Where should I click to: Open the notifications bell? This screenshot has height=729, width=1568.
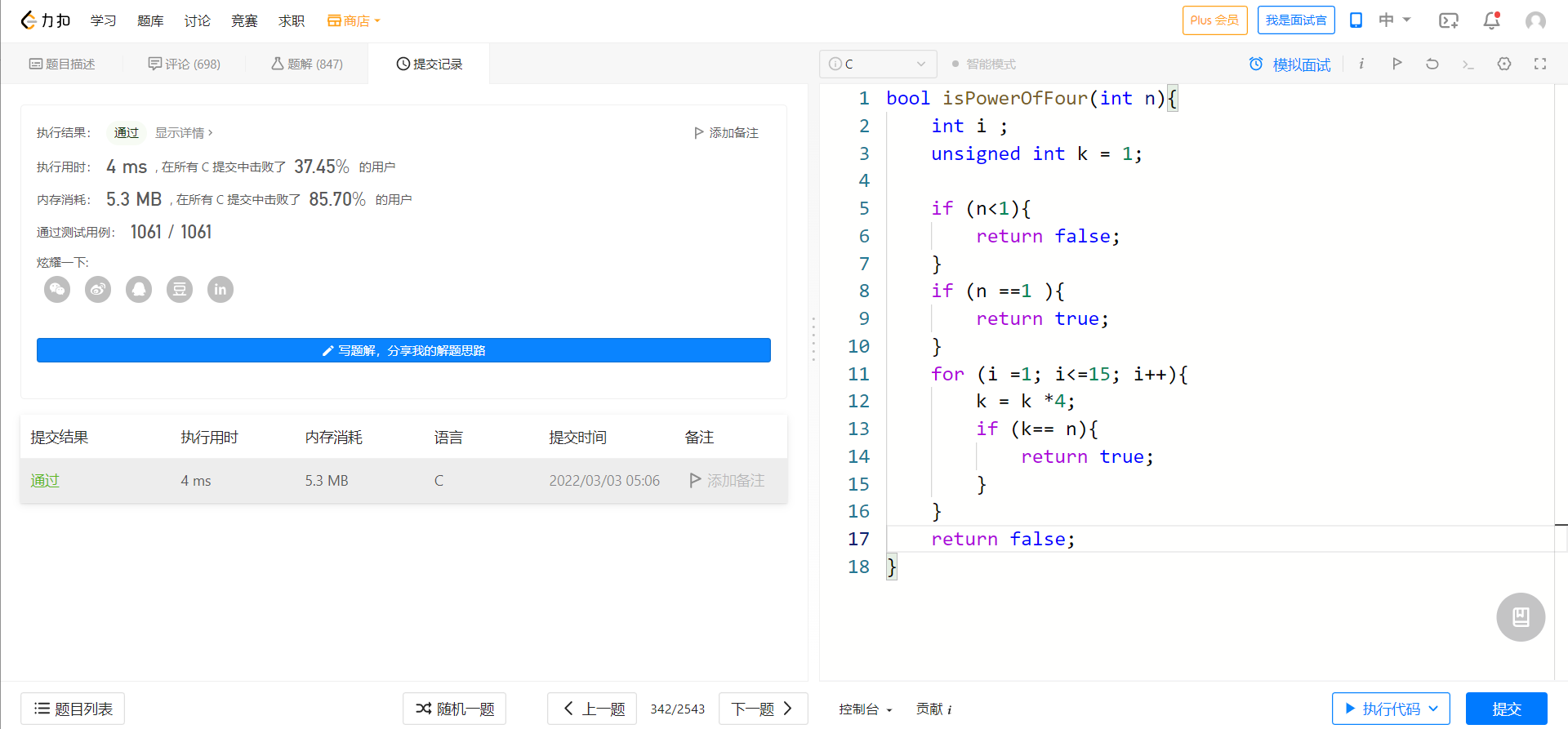[x=1491, y=20]
